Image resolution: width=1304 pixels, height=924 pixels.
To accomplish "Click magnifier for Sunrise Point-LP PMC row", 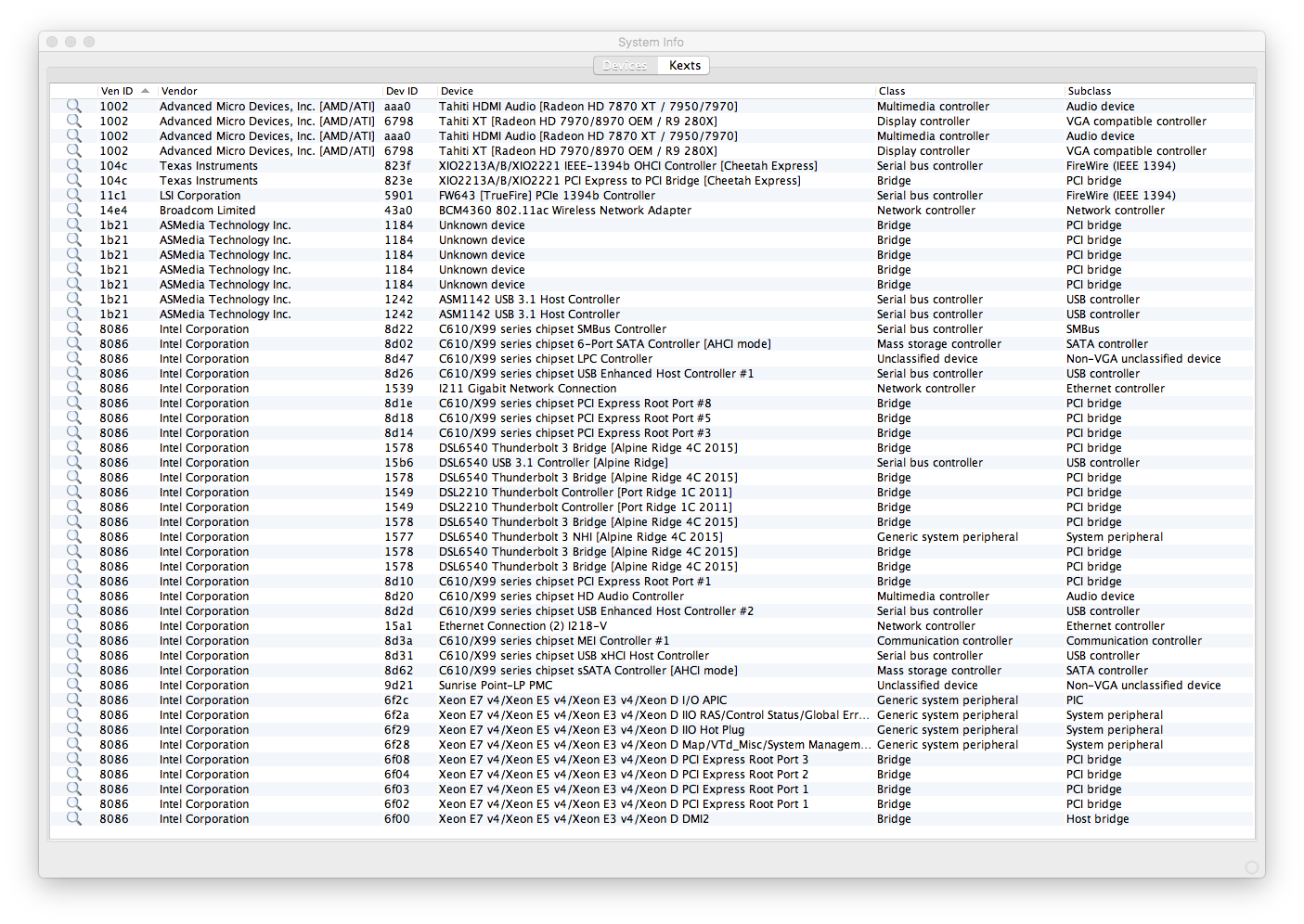I will (x=73, y=686).
